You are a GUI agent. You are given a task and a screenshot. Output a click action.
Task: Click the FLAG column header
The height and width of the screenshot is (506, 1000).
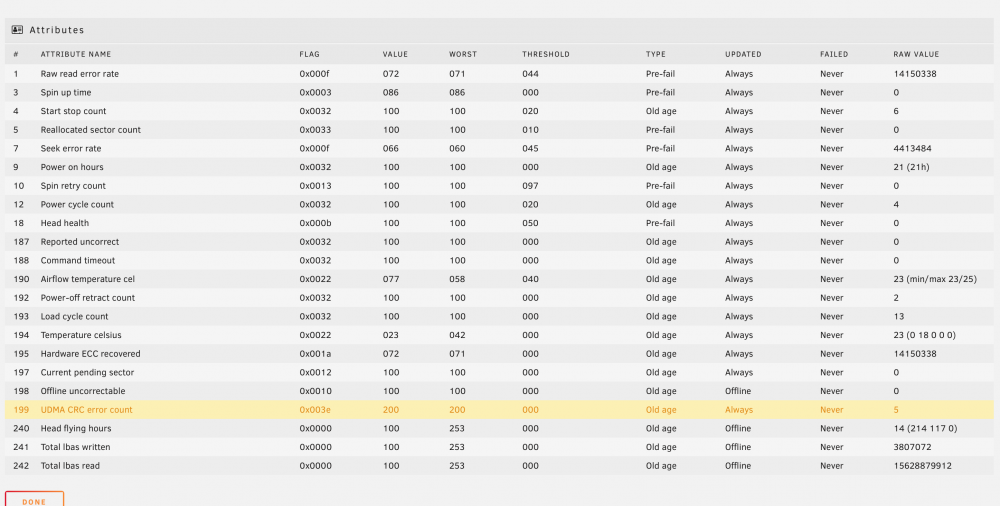click(x=309, y=54)
